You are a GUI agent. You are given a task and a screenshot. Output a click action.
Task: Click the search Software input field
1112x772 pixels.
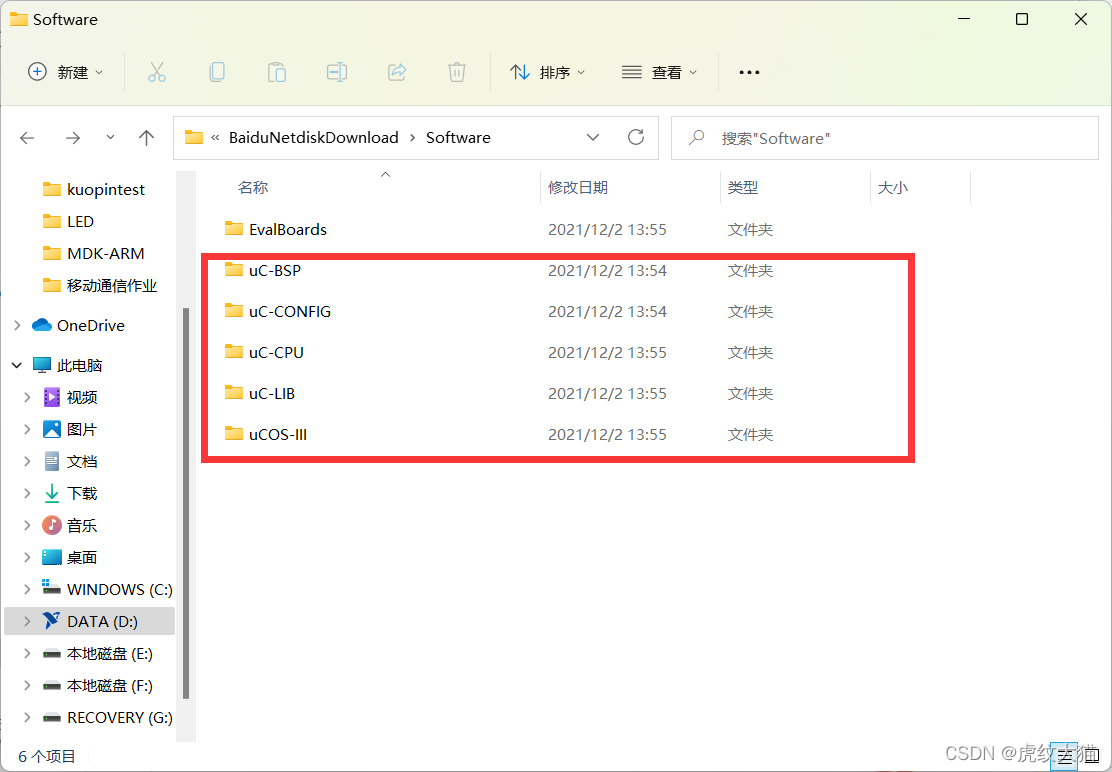point(884,138)
